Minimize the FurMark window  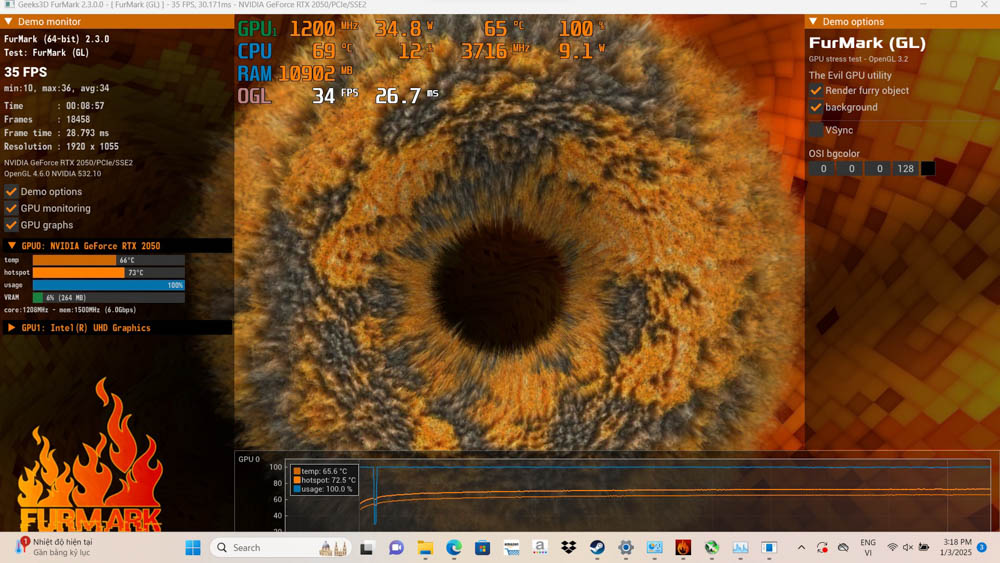pyautogui.click(x=923, y=4)
